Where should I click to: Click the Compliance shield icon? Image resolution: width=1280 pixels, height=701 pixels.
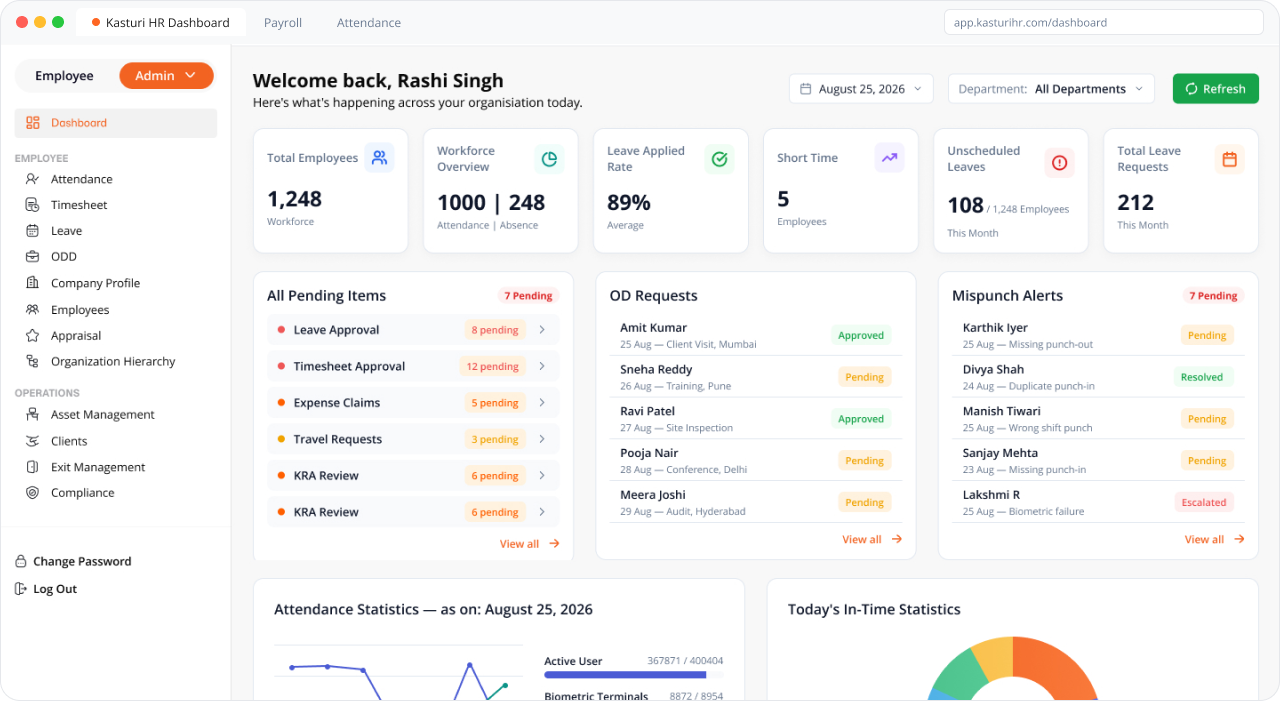[33, 493]
